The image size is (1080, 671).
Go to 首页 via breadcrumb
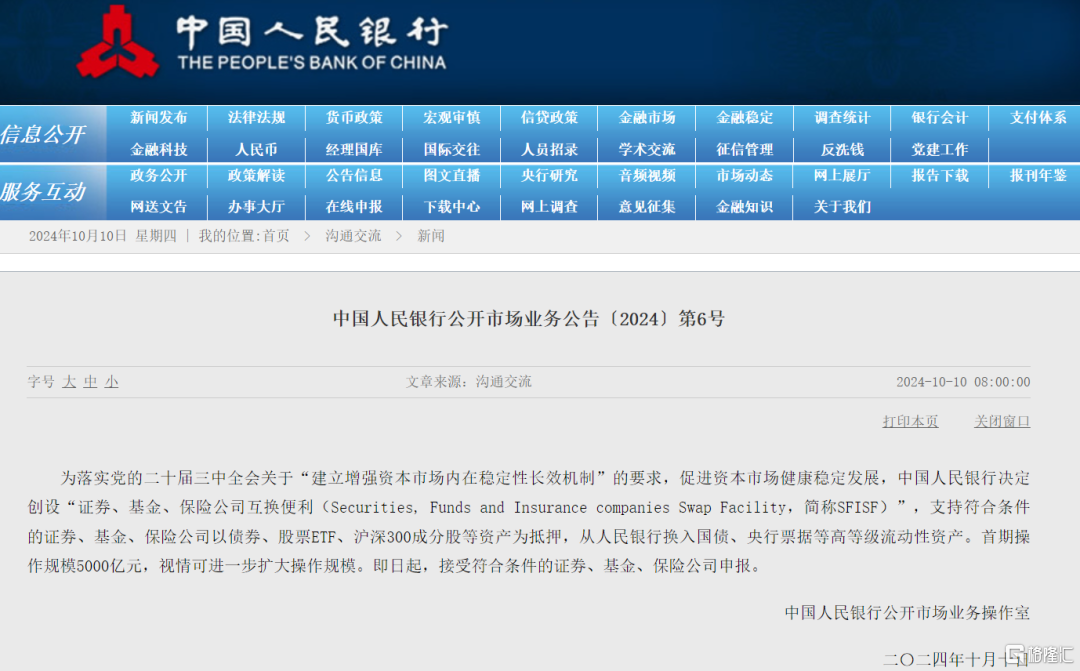(x=276, y=236)
